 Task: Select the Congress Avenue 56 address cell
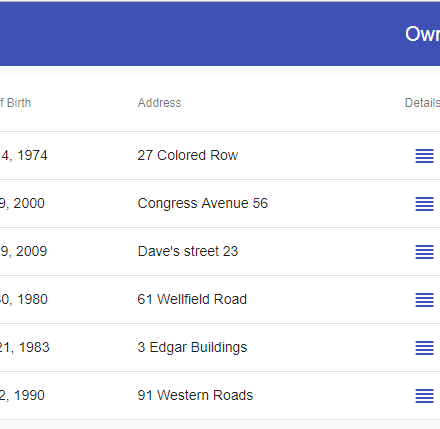[x=203, y=203]
